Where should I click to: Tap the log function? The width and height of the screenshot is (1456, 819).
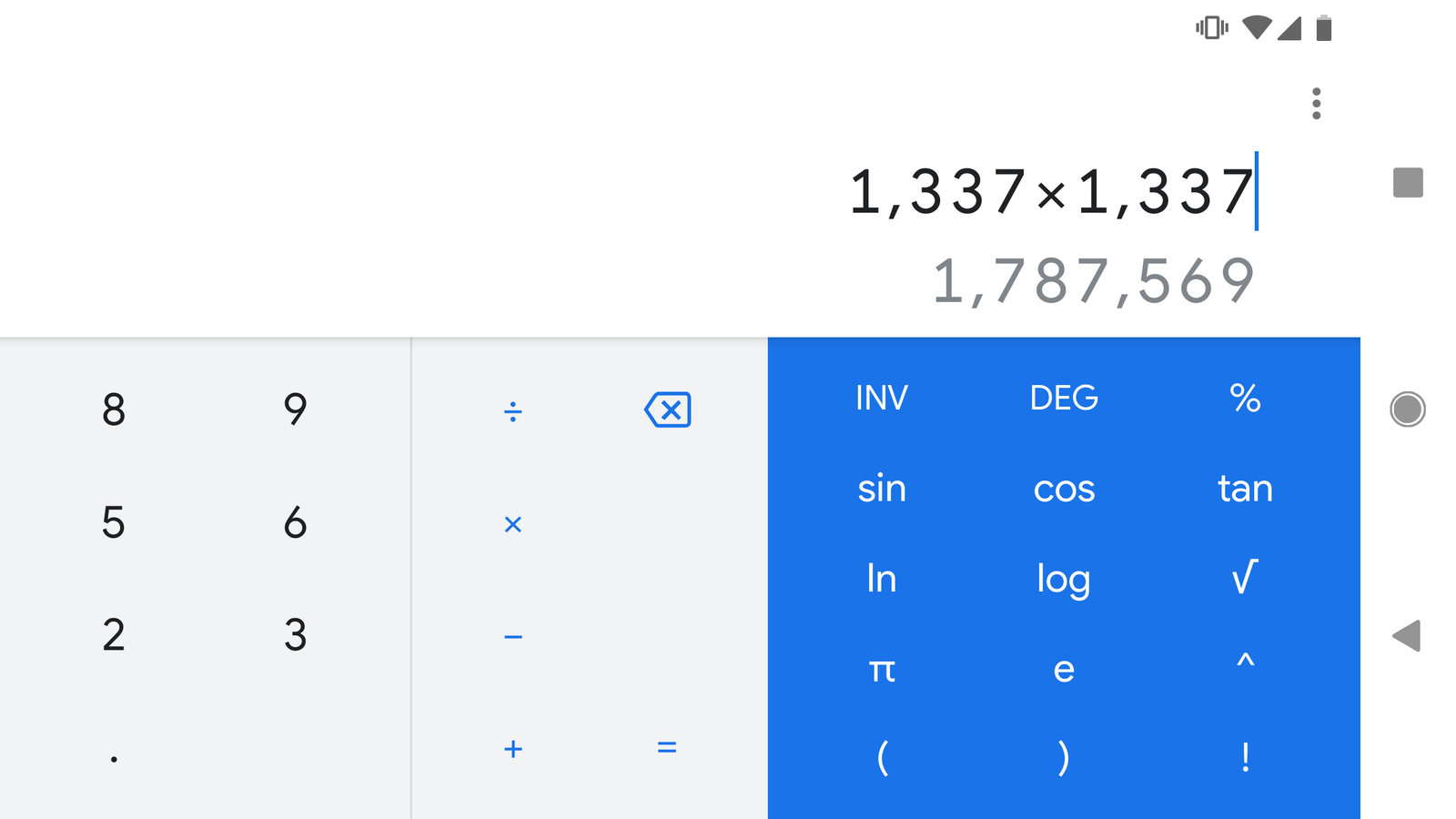coord(1064,581)
